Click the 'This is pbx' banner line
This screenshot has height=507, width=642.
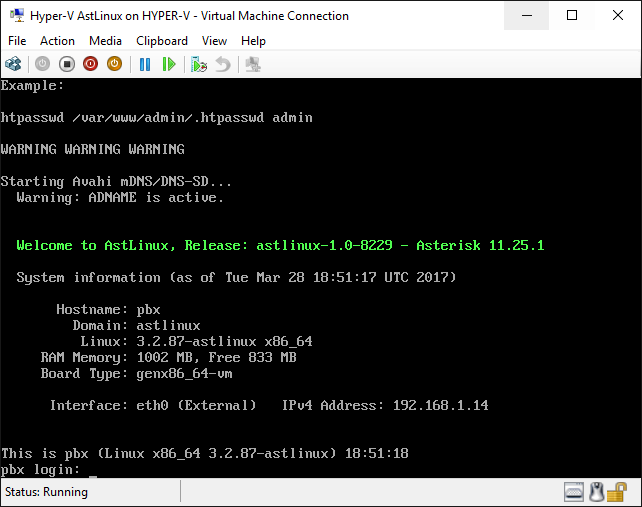point(205,453)
